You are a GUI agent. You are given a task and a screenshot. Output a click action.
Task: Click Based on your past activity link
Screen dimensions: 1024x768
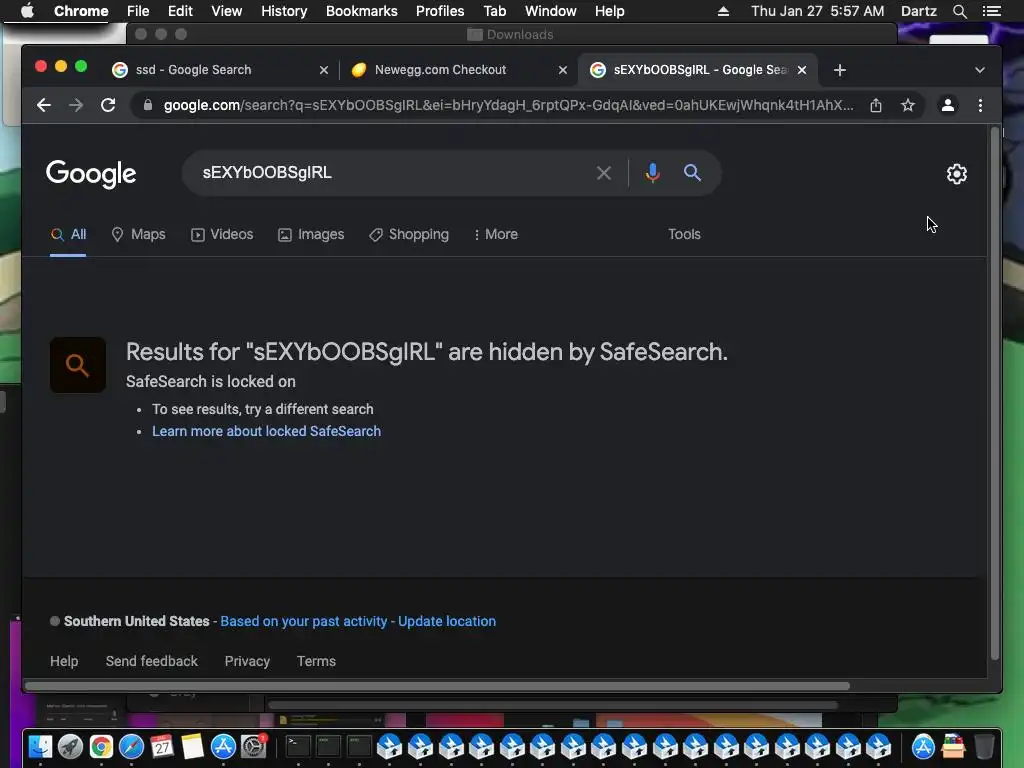(304, 621)
